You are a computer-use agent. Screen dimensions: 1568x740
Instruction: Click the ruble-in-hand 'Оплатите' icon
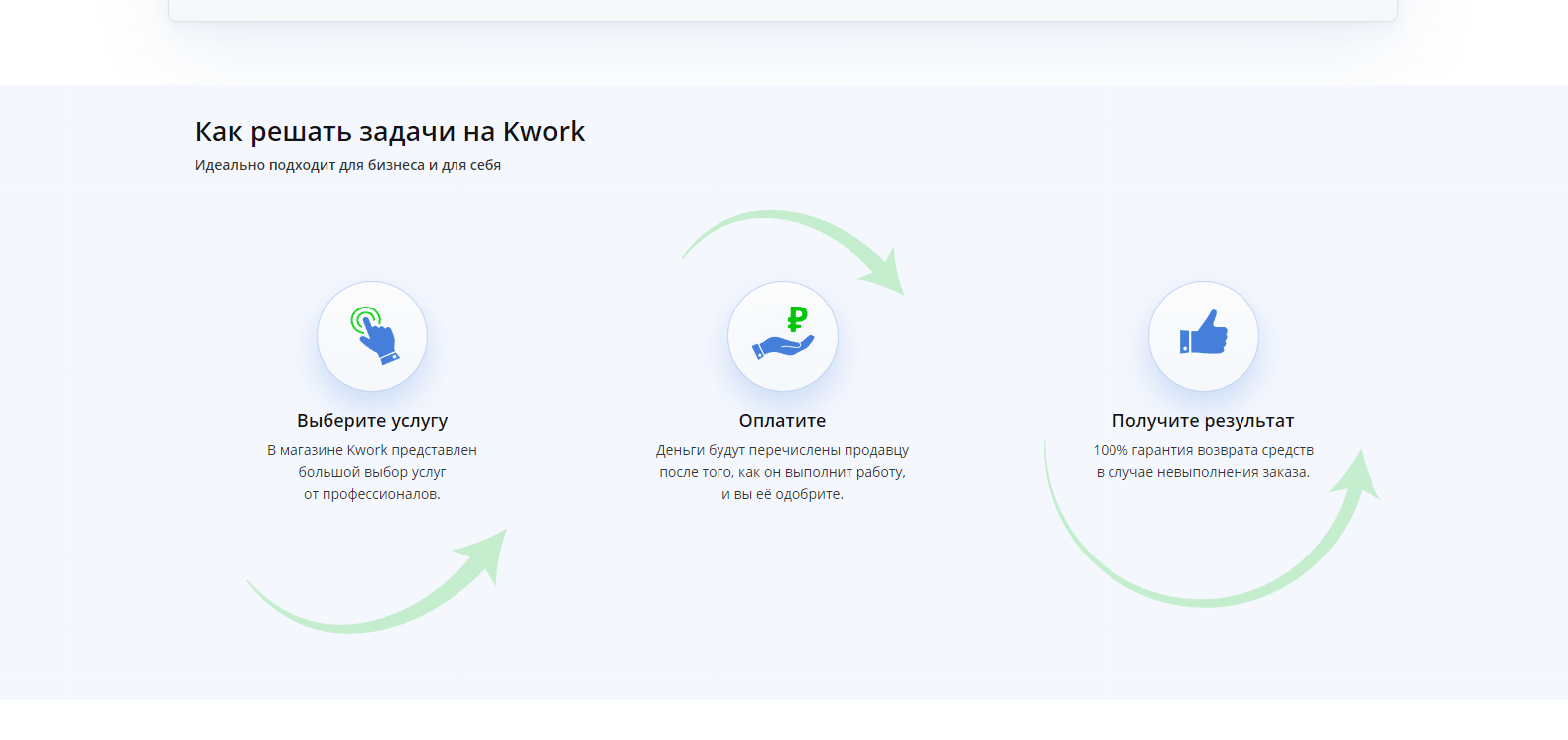click(783, 336)
